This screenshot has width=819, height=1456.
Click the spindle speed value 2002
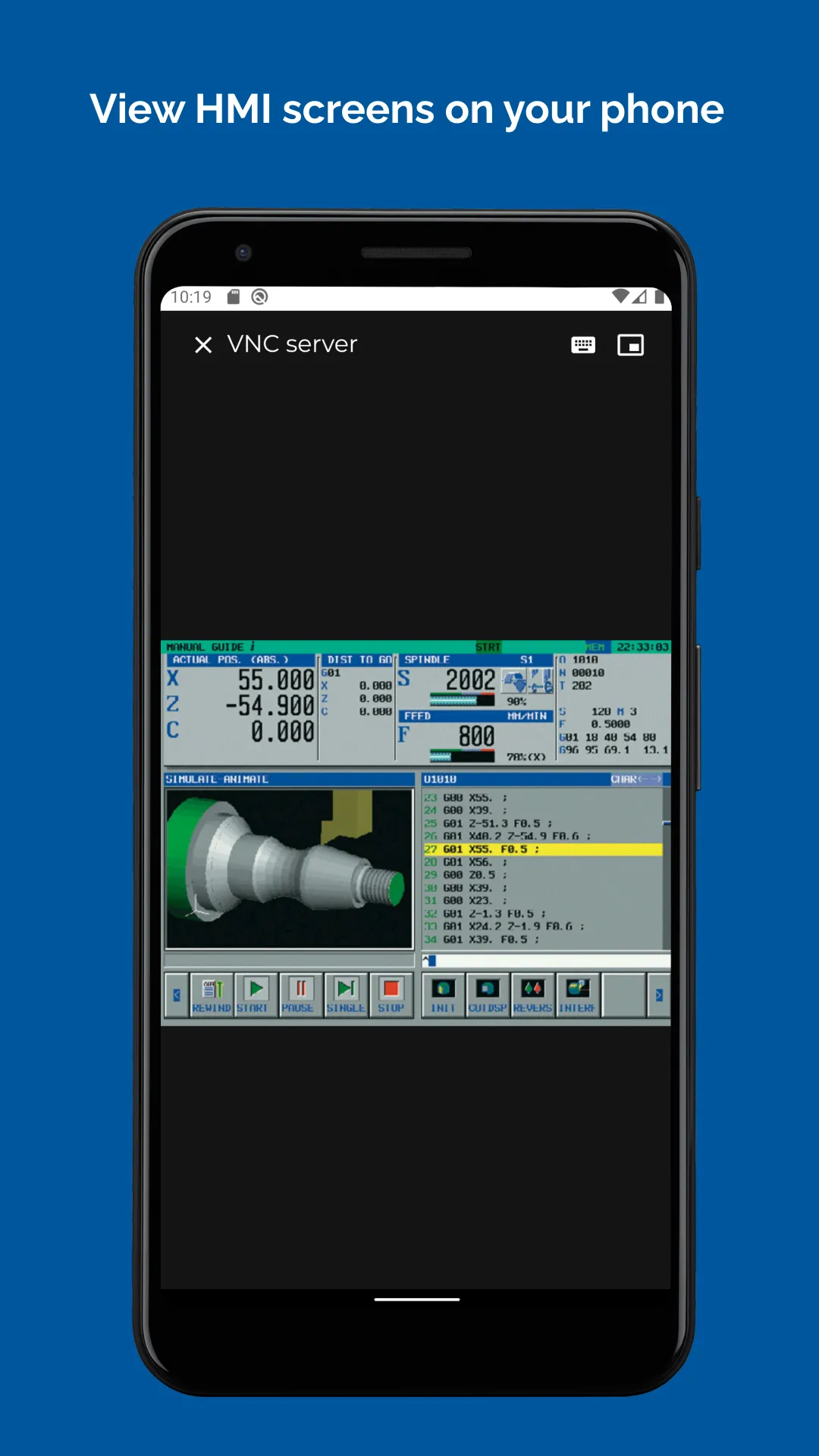pyautogui.click(x=470, y=680)
